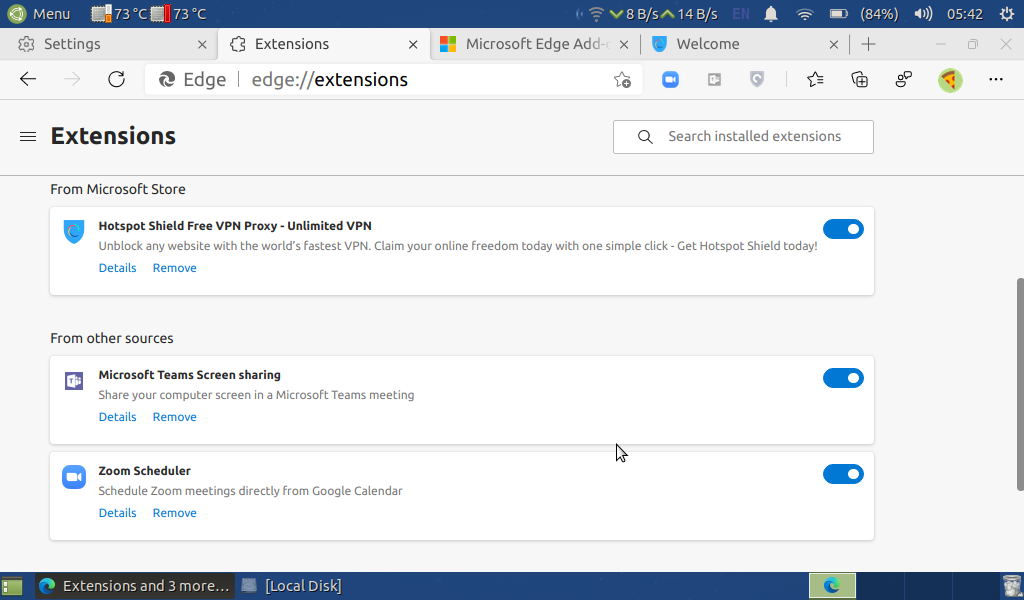
Task: Remove Zoom Scheduler extension
Action: [174, 513]
